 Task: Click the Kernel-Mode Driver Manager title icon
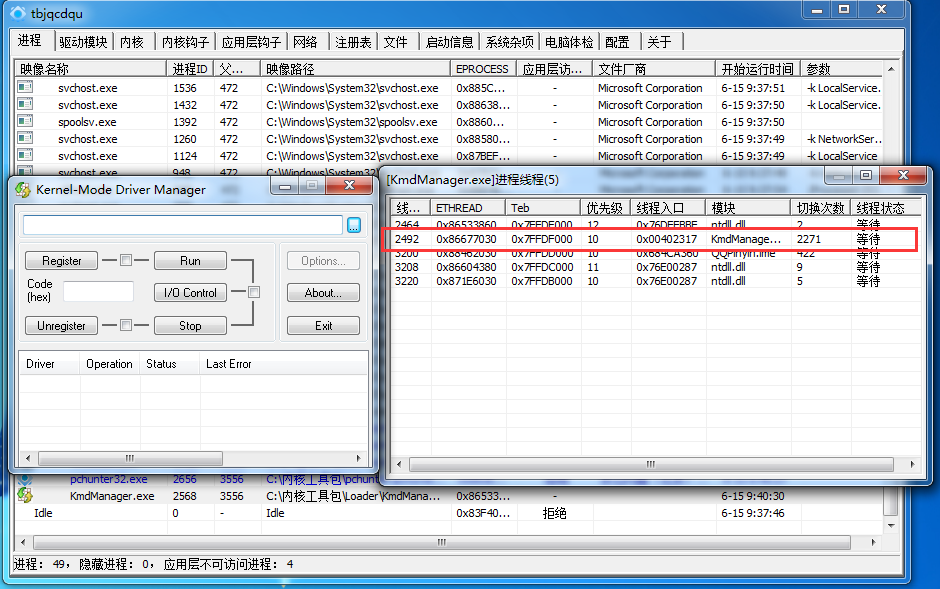point(23,190)
